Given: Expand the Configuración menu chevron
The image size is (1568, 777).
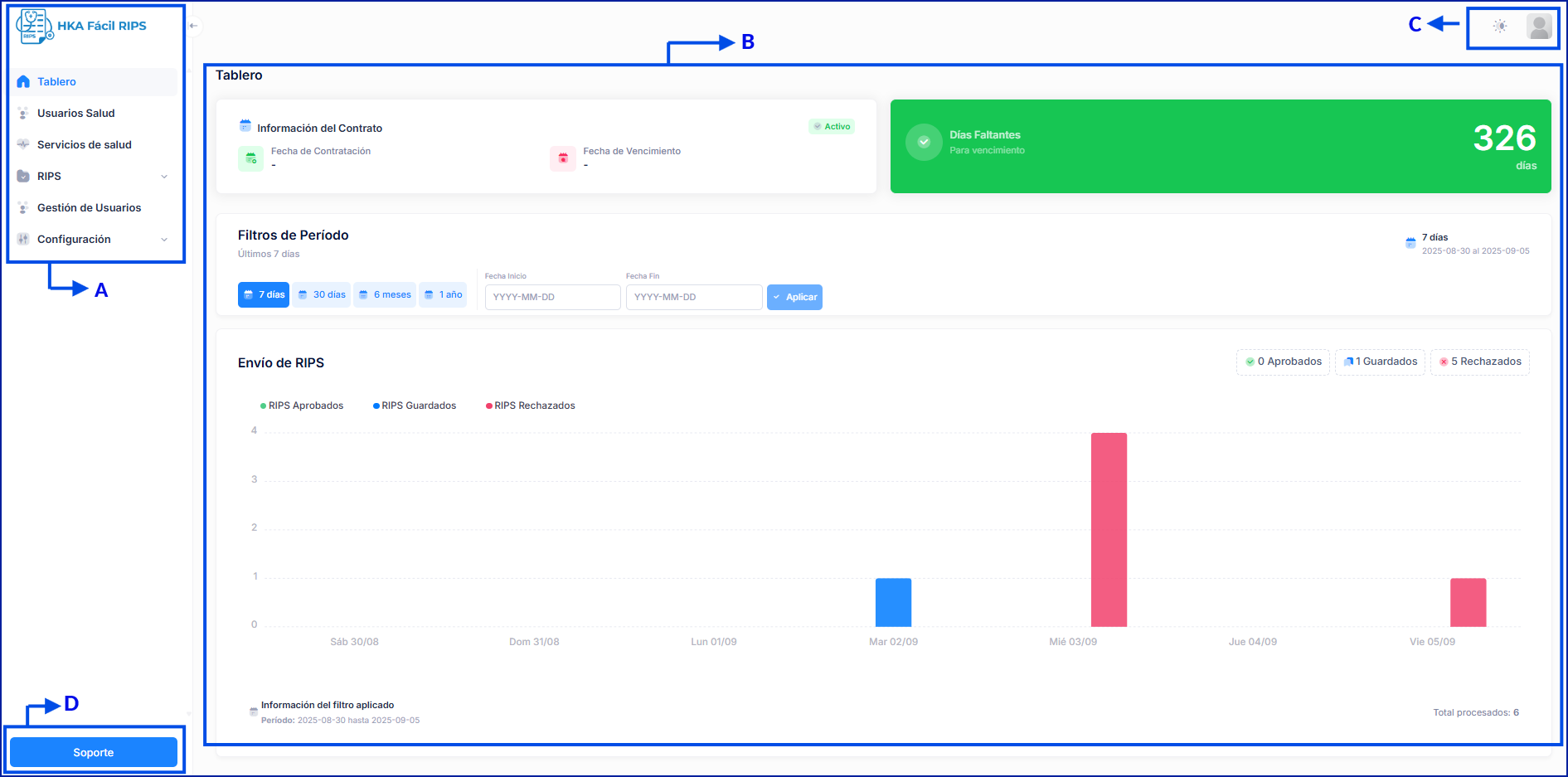Looking at the screenshot, I should click(164, 240).
